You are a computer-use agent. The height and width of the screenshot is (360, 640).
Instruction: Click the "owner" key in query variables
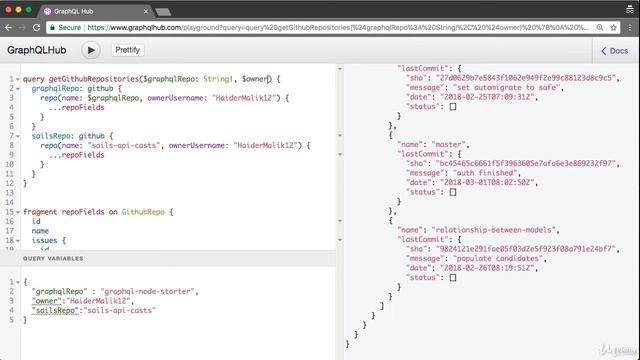coord(47,301)
